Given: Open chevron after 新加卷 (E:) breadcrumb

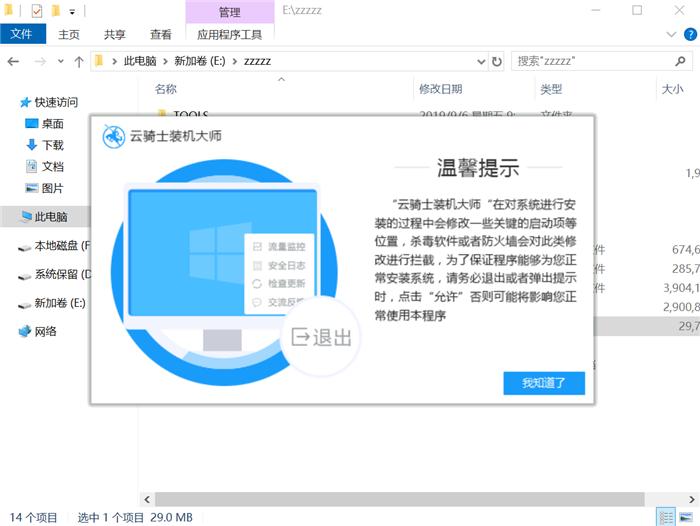Looking at the screenshot, I should tap(235, 61).
